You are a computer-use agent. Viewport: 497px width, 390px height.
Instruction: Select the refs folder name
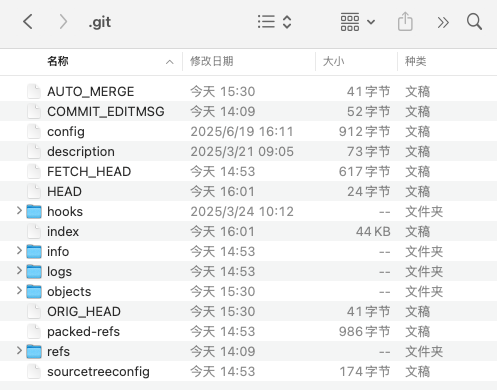[58, 352]
